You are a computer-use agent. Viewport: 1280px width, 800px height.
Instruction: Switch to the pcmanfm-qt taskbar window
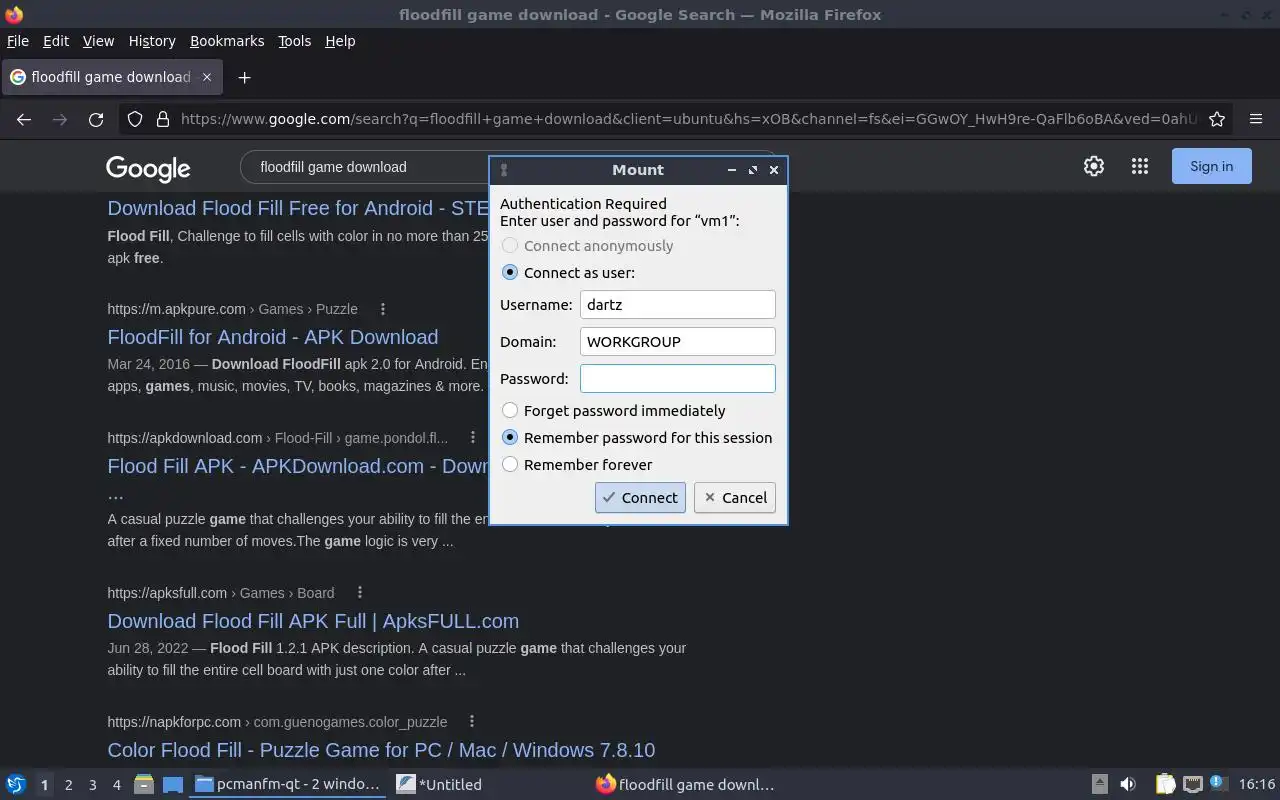(288, 784)
